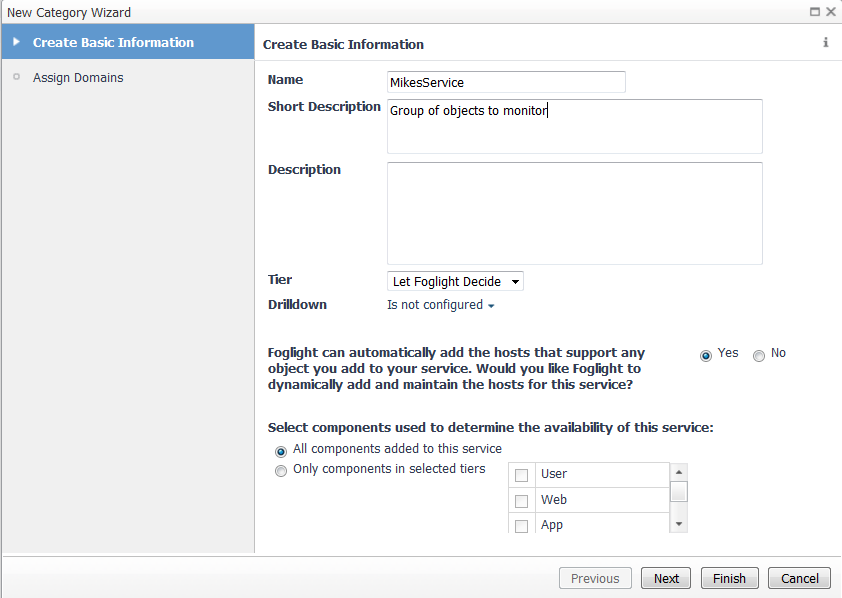The width and height of the screenshot is (842, 598).
Task: Click the circle bullet icon next to Assign Domains
Action: [x=16, y=77]
